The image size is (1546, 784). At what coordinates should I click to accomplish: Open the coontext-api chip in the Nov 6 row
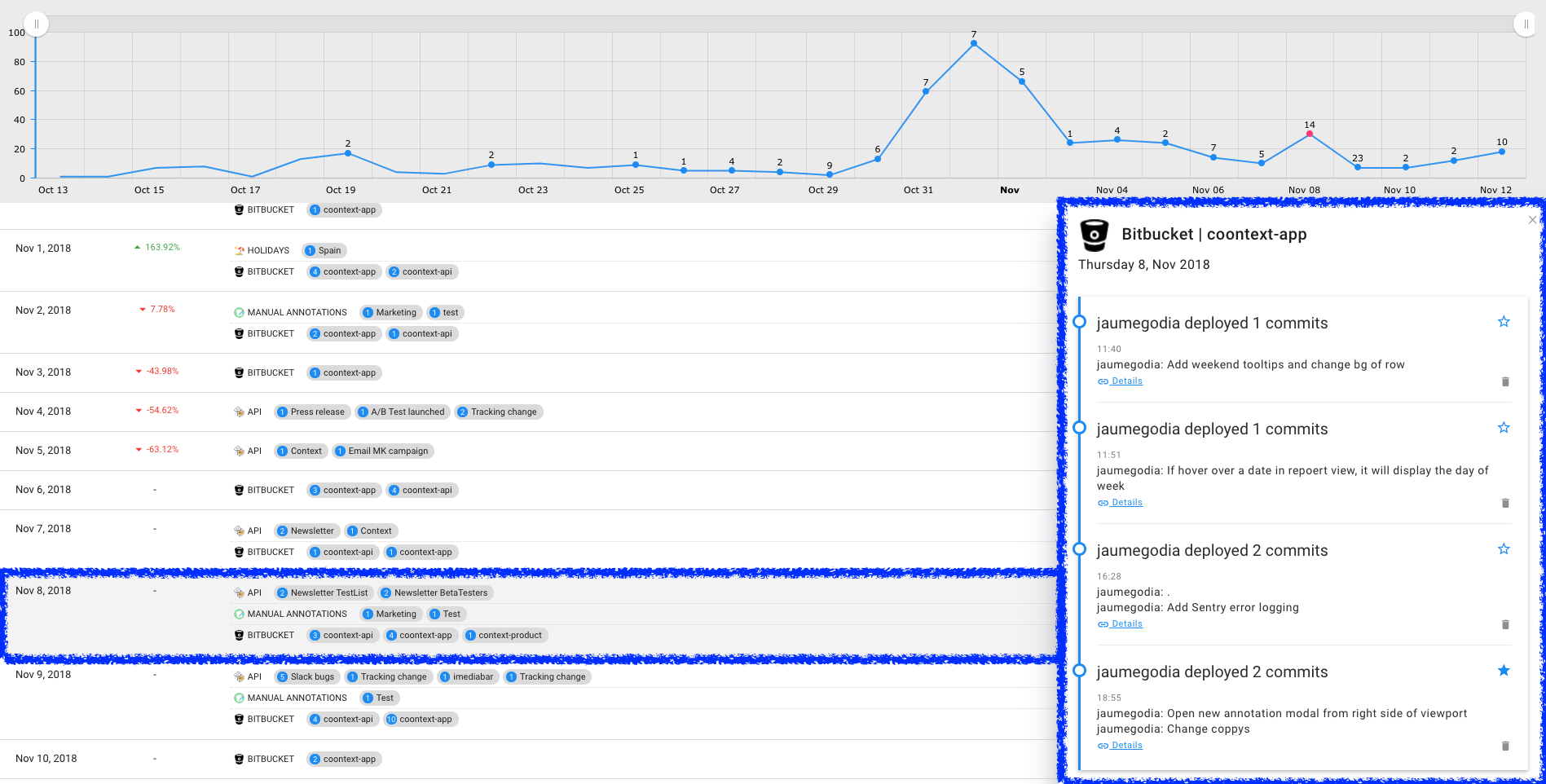[x=422, y=490]
